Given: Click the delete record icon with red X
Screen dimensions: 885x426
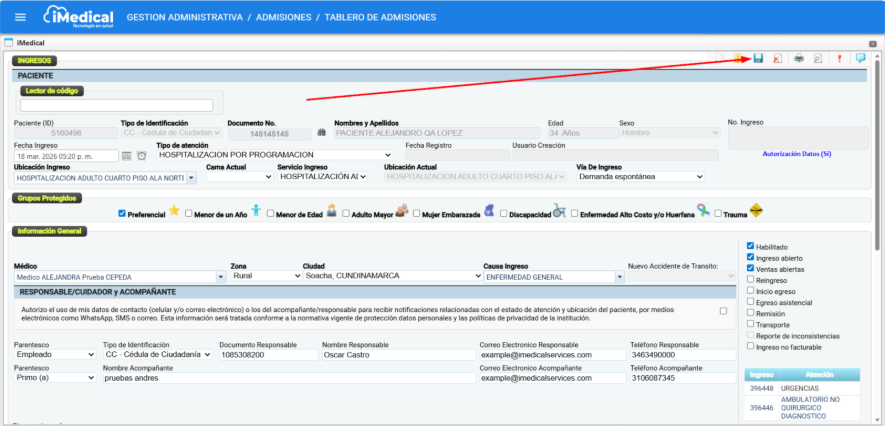Looking at the screenshot, I should (778, 59).
